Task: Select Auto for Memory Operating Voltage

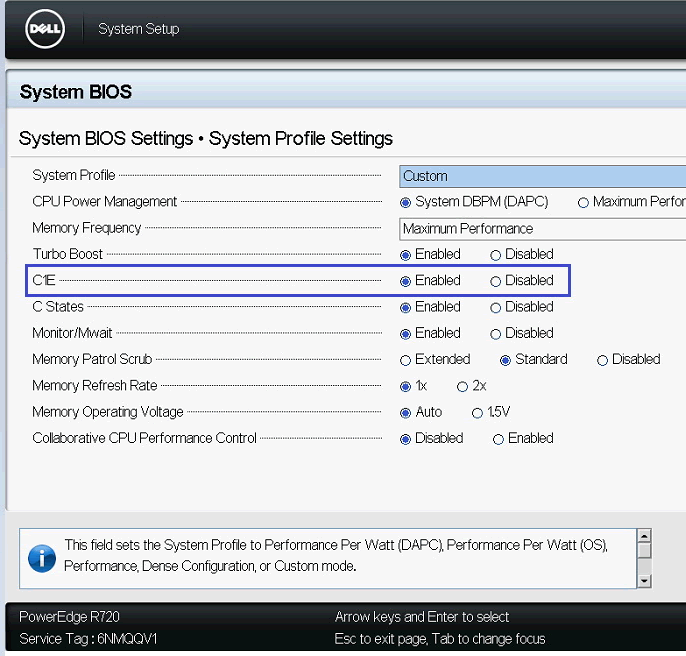Action: click(406, 413)
